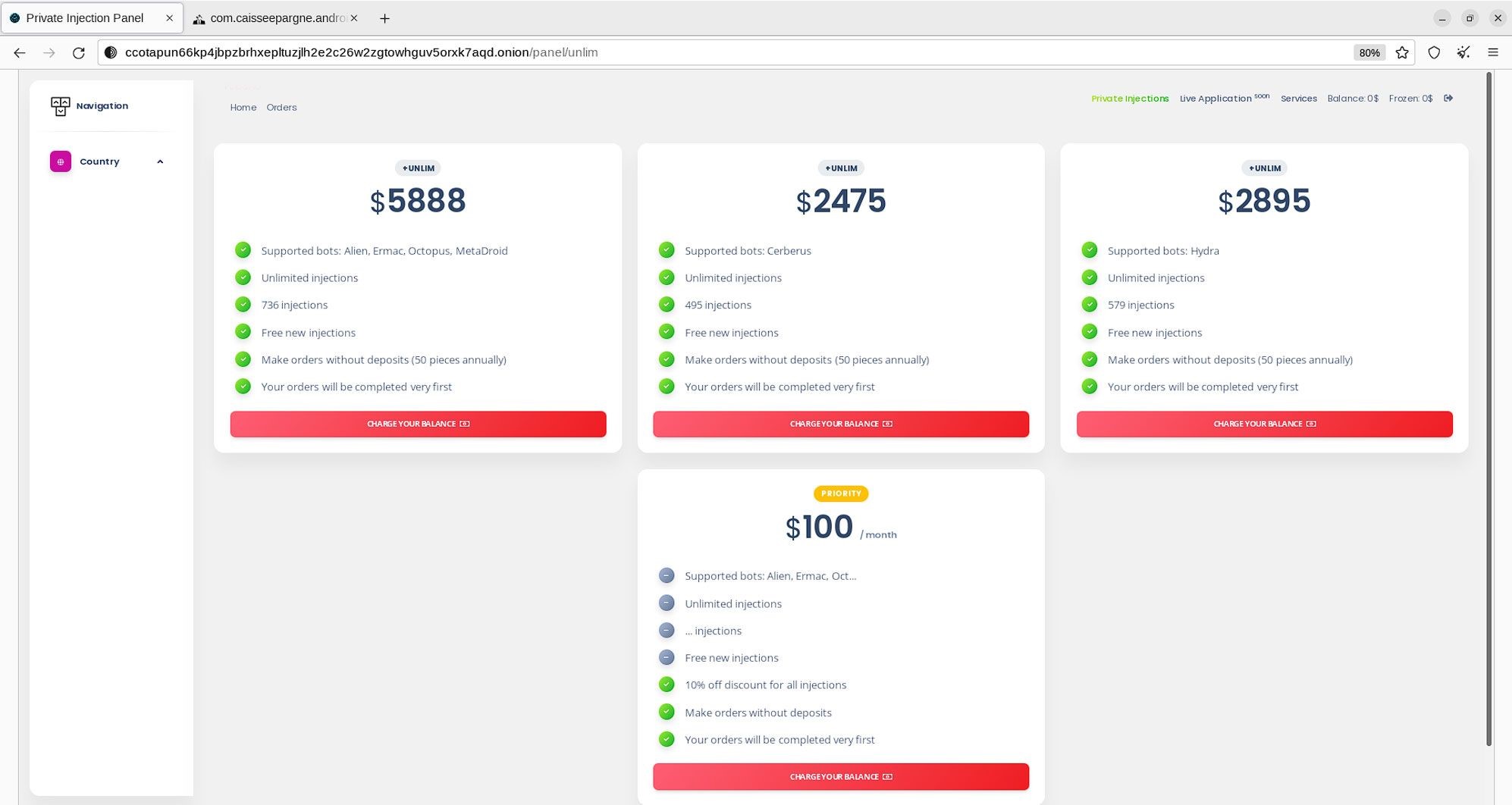This screenshot has width=1512, height=805.
Task: Bookmark this page with the star icon
Action: (1401, 52)
